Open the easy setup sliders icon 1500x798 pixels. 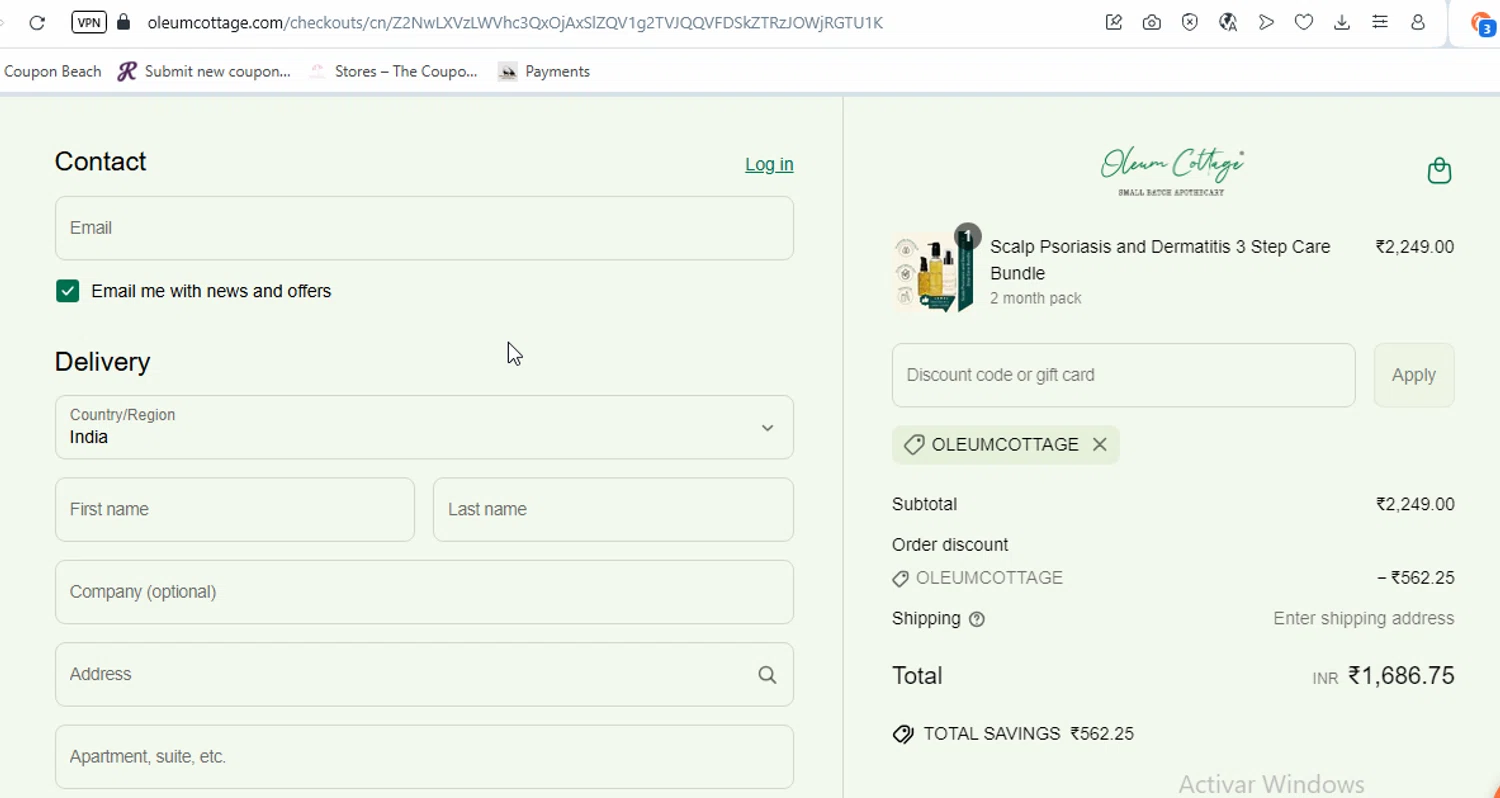coord(1380,22)
